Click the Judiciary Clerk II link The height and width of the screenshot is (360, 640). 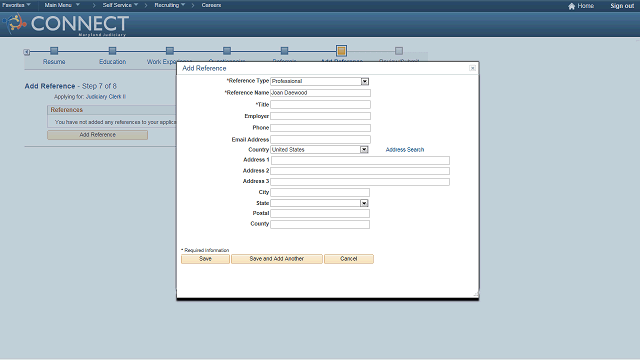coord(106,97)
